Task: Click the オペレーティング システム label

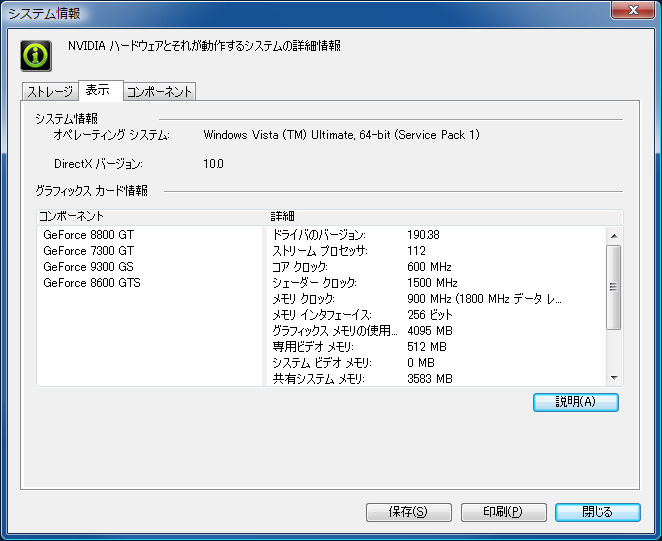Action: (x=111, y=135)
